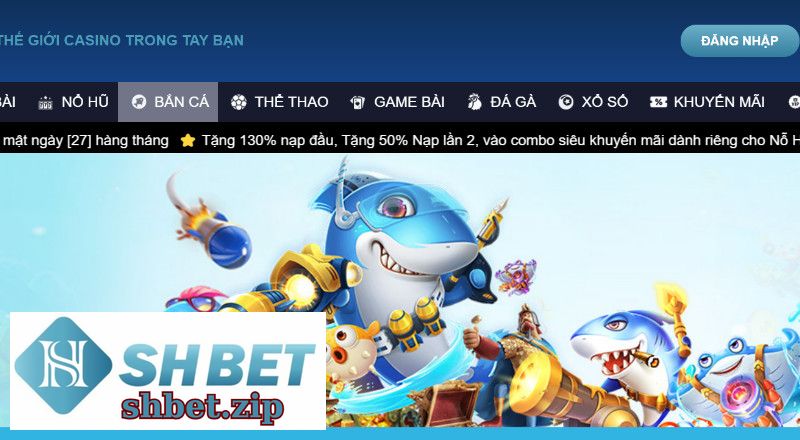Click the slot machine icon beside NỔ HŨ
The height and width of the screenshot is (440, 800).
pos(45,103)
